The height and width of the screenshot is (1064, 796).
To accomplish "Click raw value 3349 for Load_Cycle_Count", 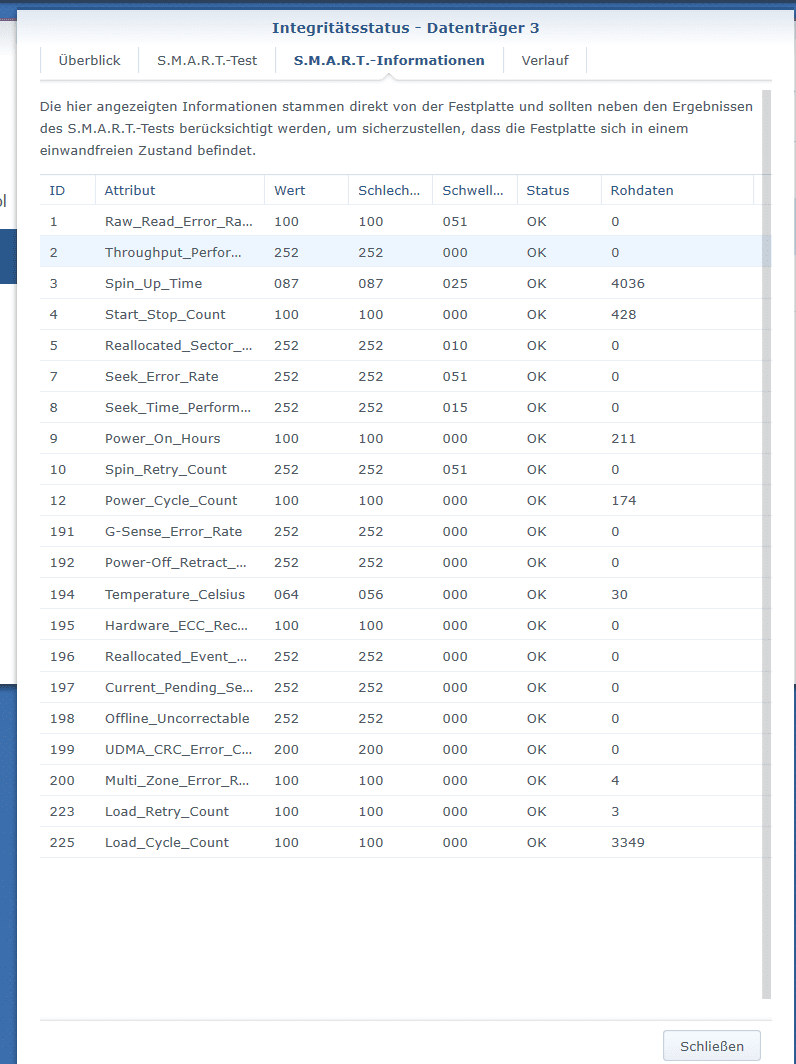I will (x=628, y=843).
